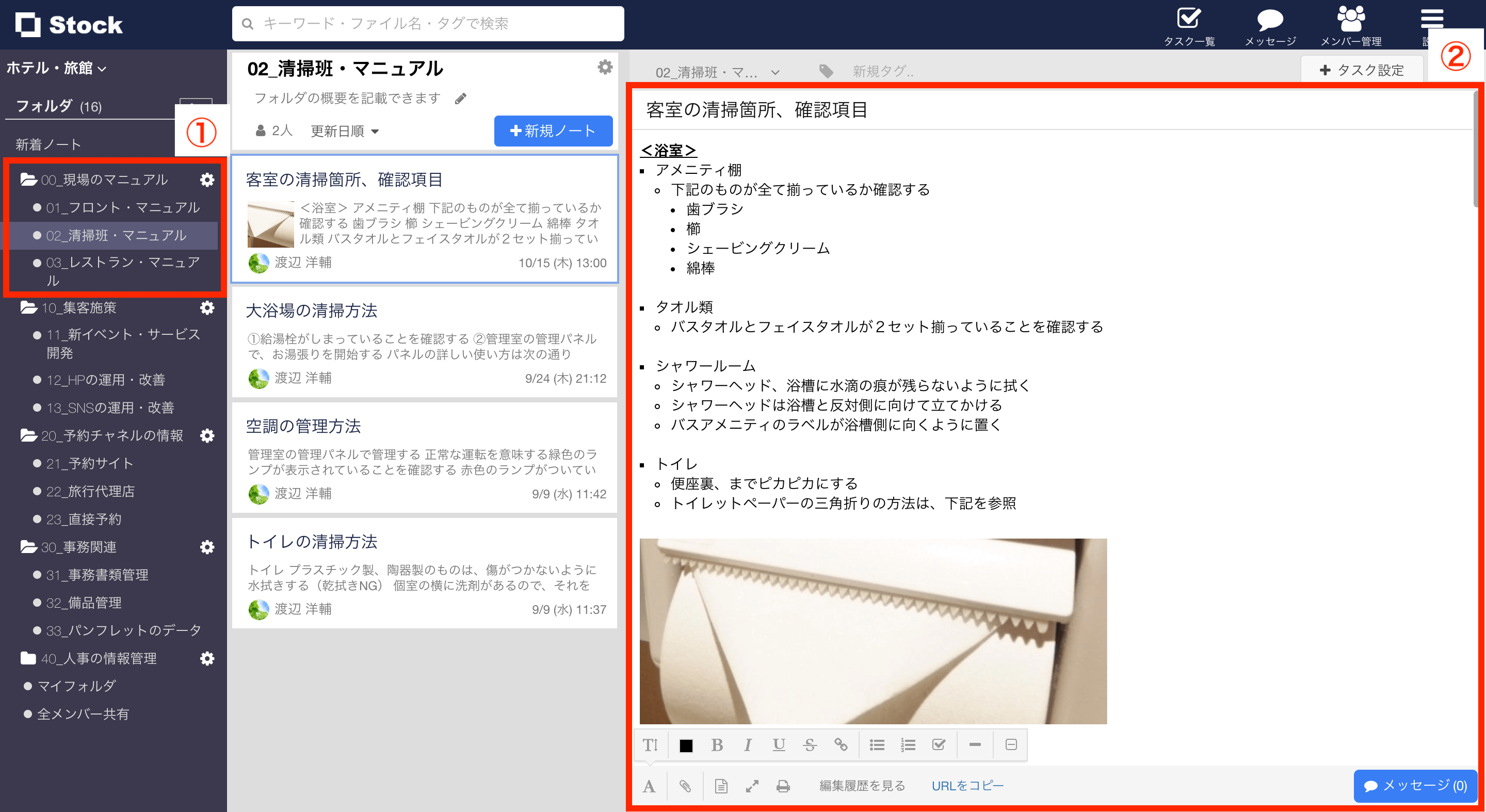Screen dimensions: 1486x812
Task: Collapse the 00_現場のマニュアル folder
Action: (x=29, y=180)
